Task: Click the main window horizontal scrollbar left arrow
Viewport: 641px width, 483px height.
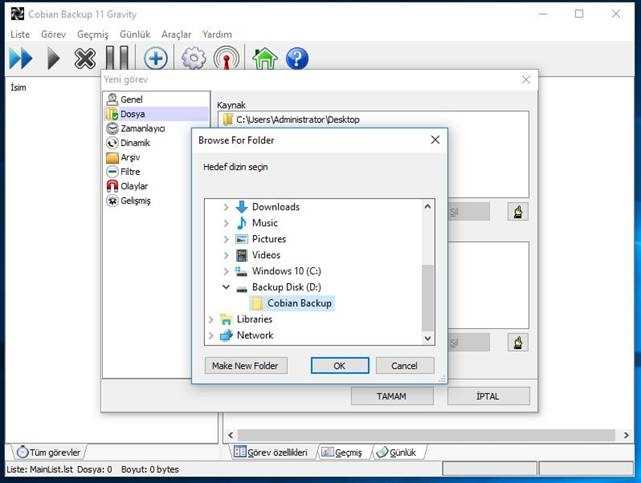Action: [x=231, y=435]
